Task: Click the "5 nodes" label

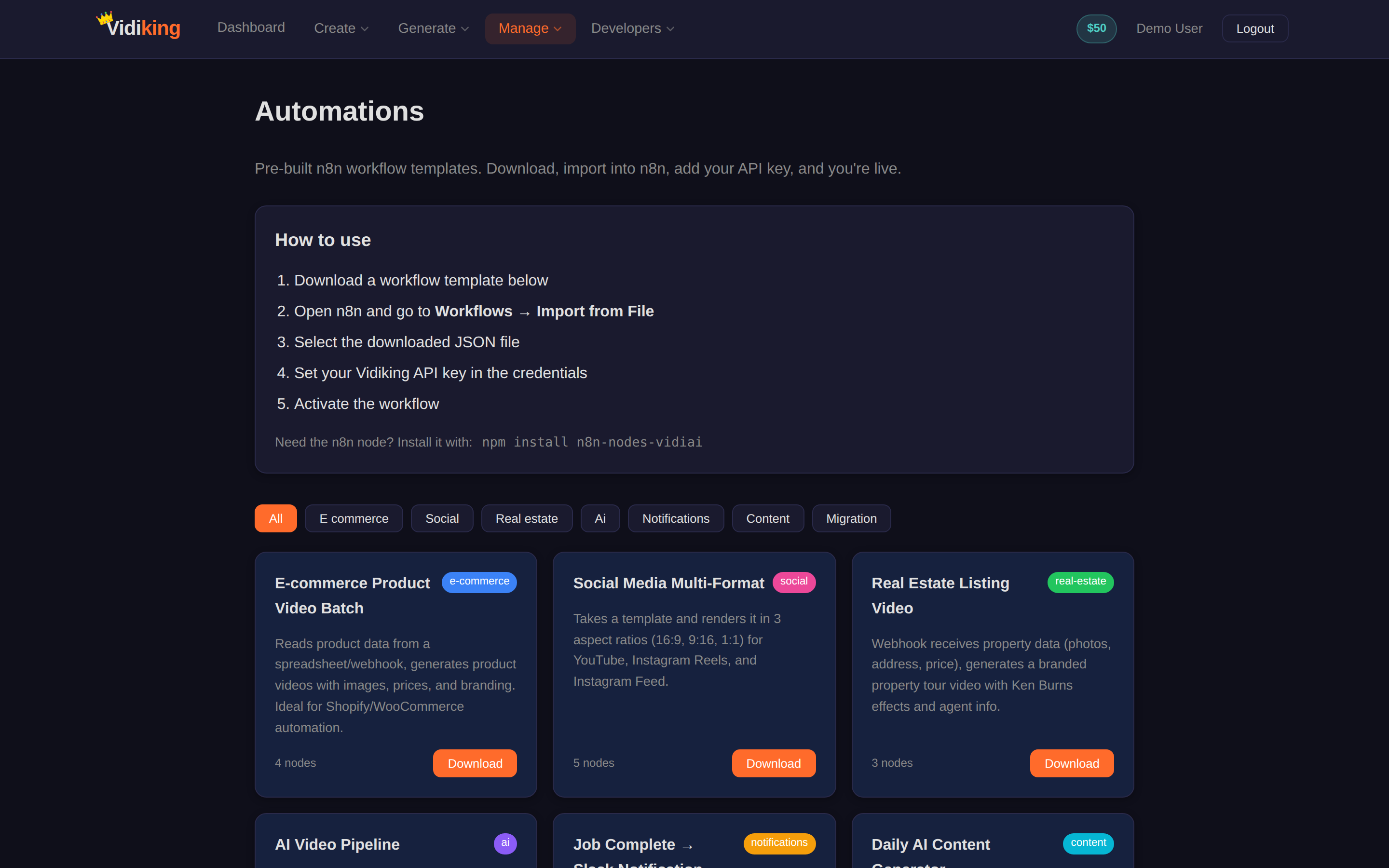Action: pyautogui.click(x=594, y=763)
